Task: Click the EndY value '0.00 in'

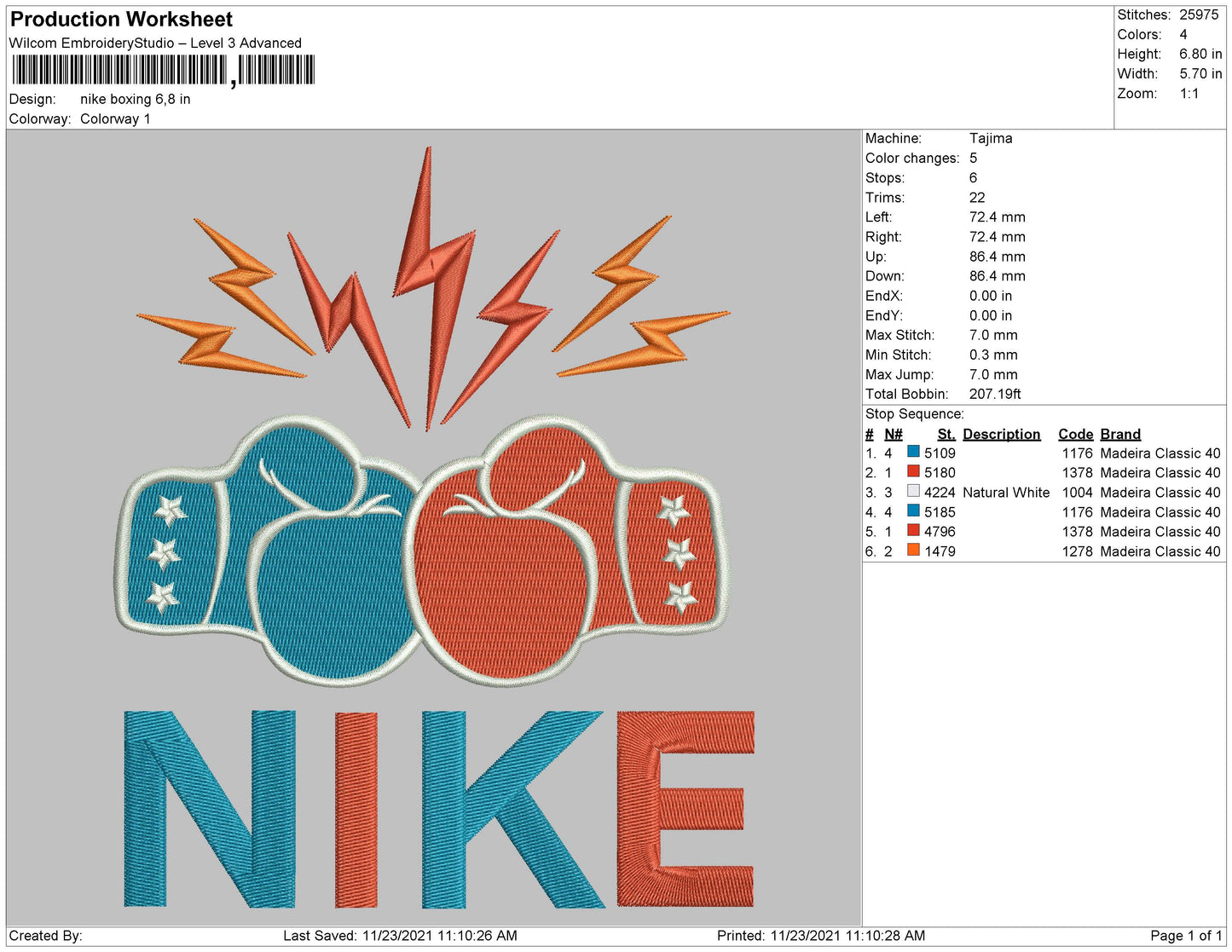Action: click(991, 315)
